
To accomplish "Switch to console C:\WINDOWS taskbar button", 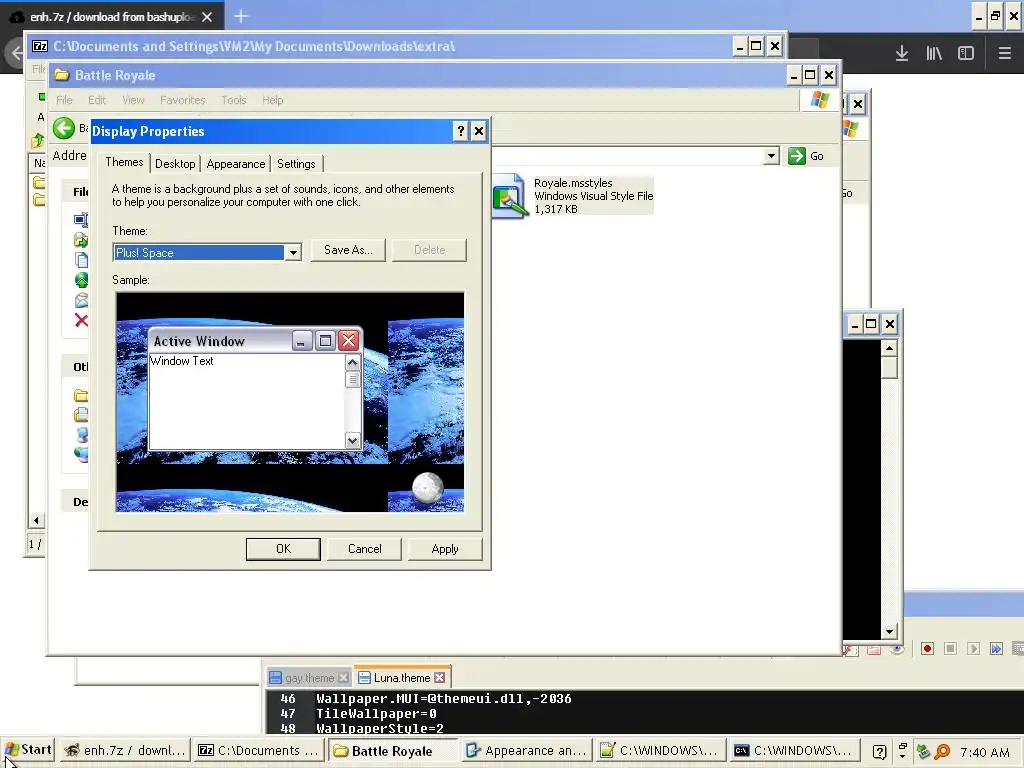I will coord(794,751).
